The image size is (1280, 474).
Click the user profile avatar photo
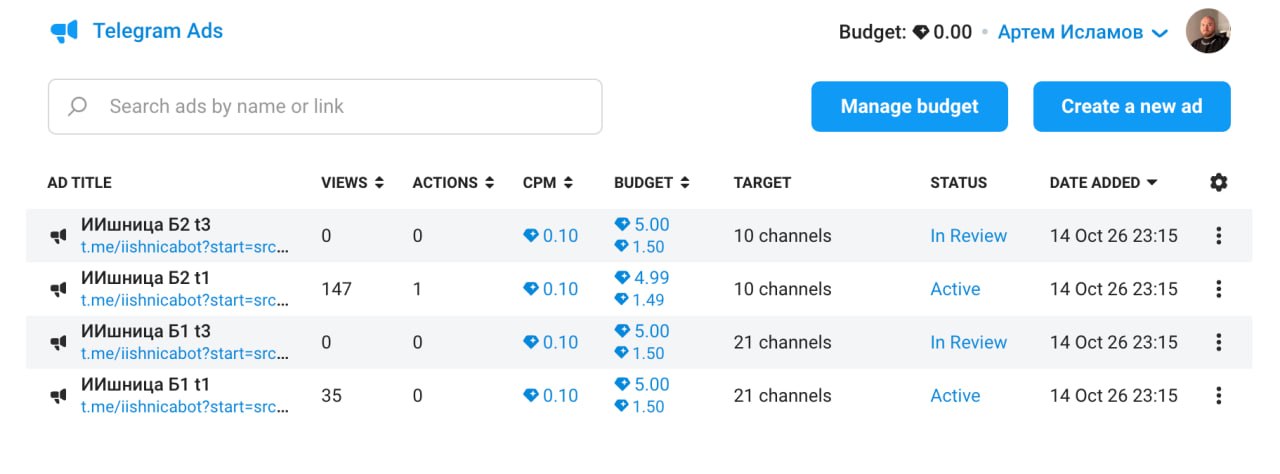pyautogui.click(x=1208, y=31)
